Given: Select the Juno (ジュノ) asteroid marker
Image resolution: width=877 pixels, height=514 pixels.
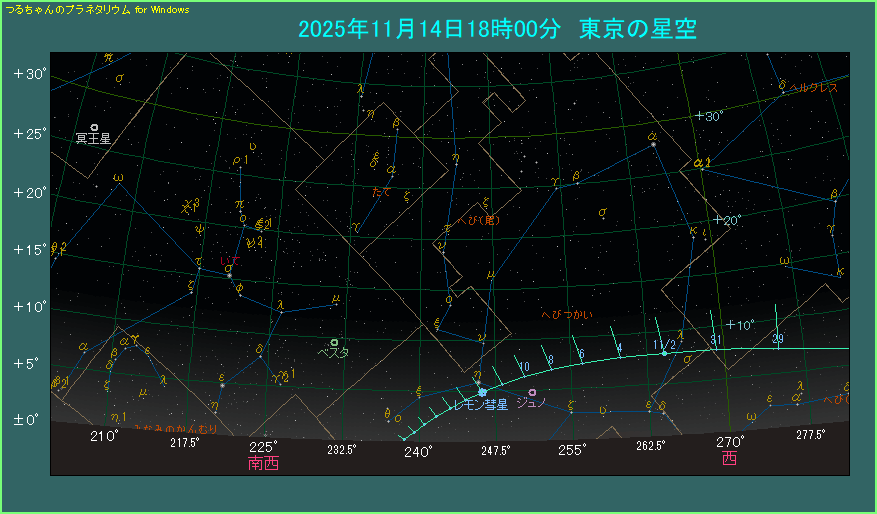Looking at the screenshot, I should [532, 392].
